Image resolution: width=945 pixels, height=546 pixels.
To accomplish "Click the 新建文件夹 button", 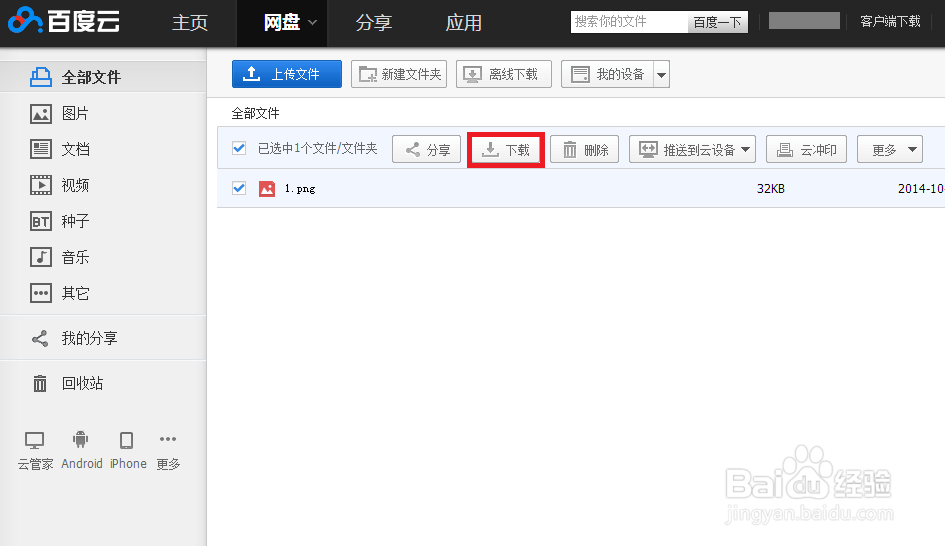I will (x=399, y=74).
